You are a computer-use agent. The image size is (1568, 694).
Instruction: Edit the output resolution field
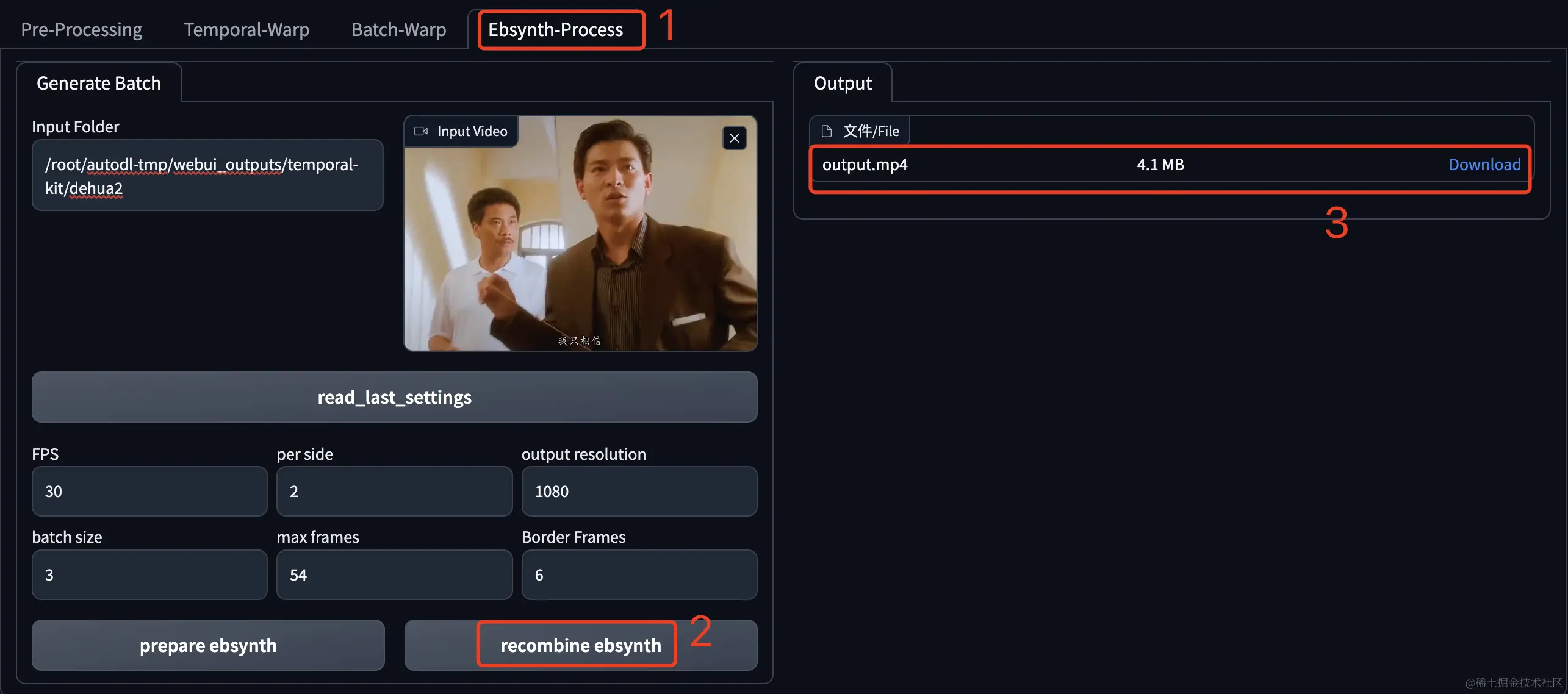pyautogui.click(x=639, y=492)
